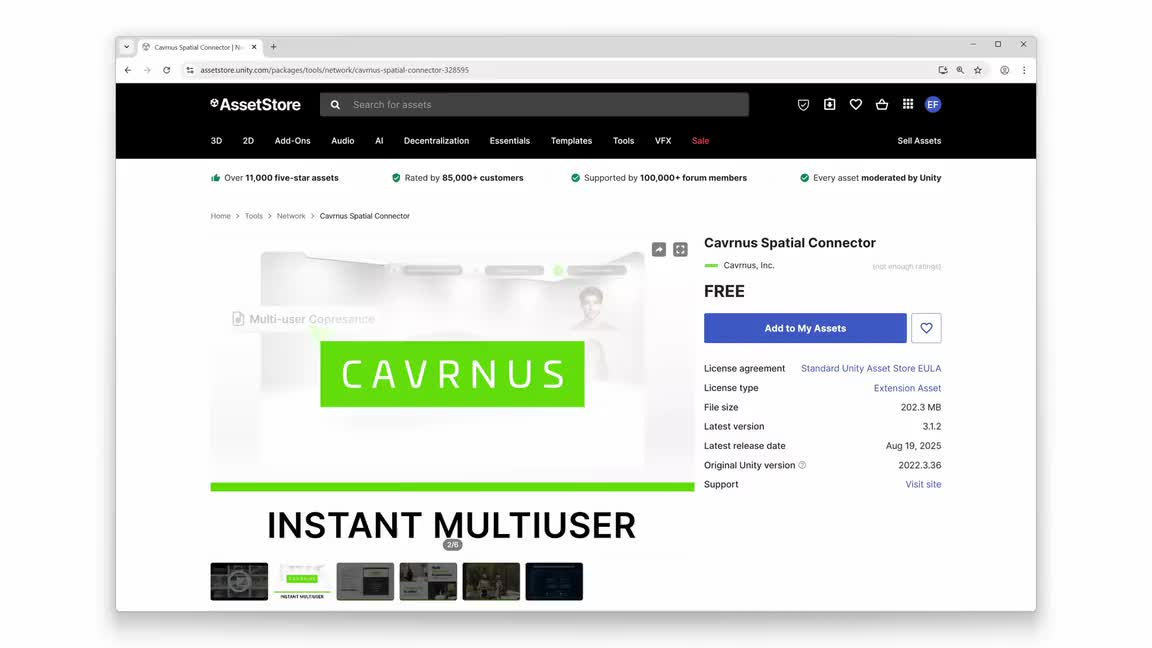Open the VFX category menu
Image resolution: width=1152 pixels, height=648 pixels.
coord(663,140)
